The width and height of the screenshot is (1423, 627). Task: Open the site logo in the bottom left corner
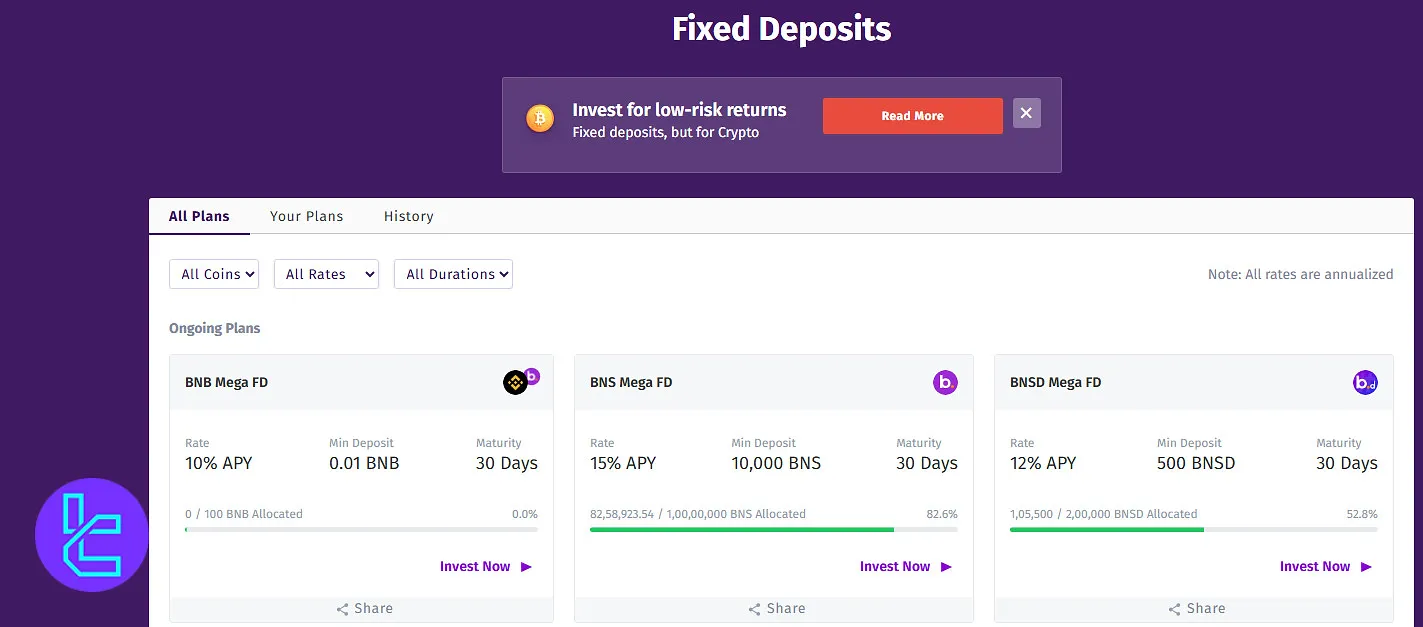90,535
